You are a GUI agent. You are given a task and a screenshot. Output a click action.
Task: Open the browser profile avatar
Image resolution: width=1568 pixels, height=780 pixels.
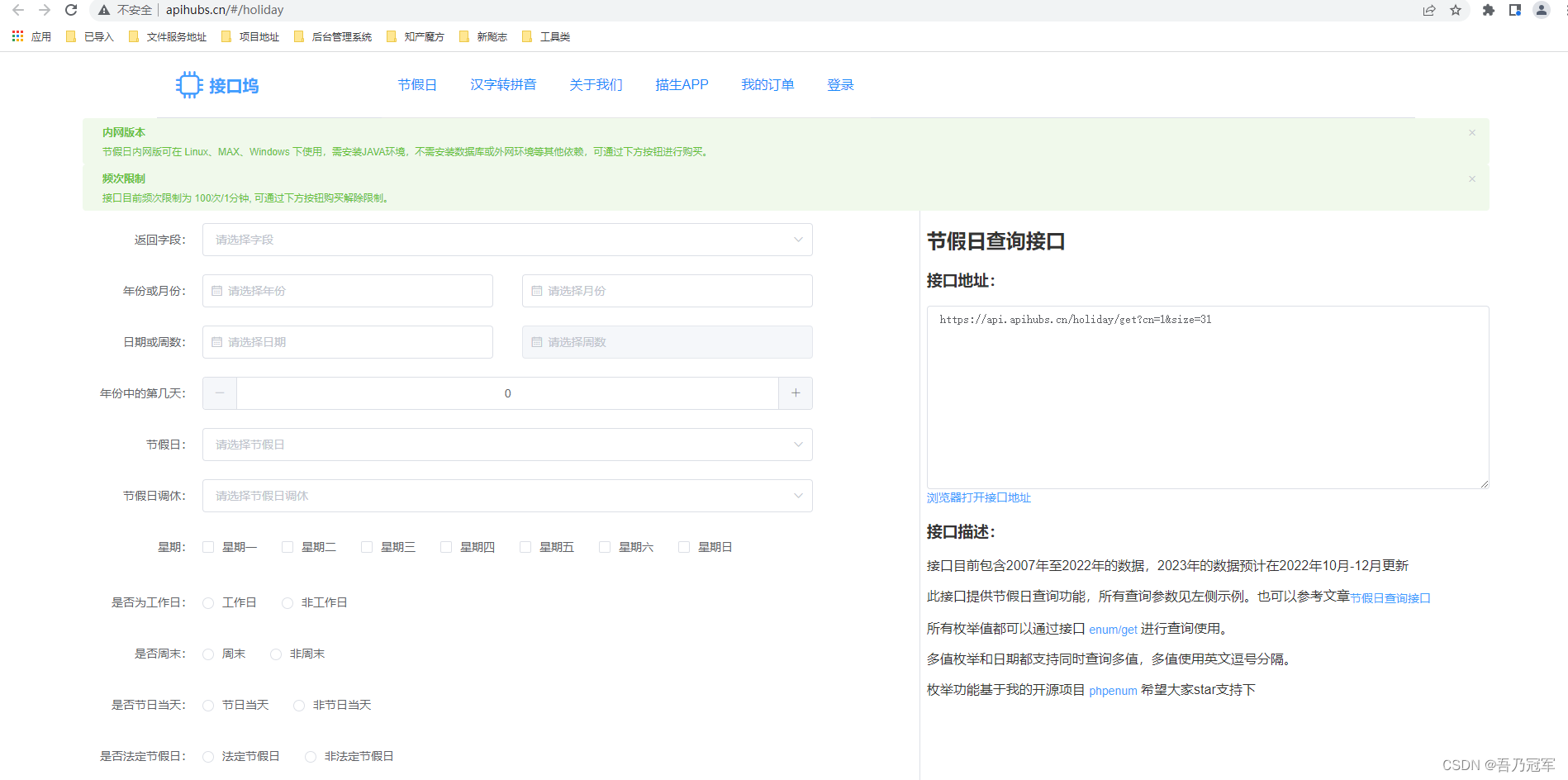pyautogui.click(x=1542, y=10)
